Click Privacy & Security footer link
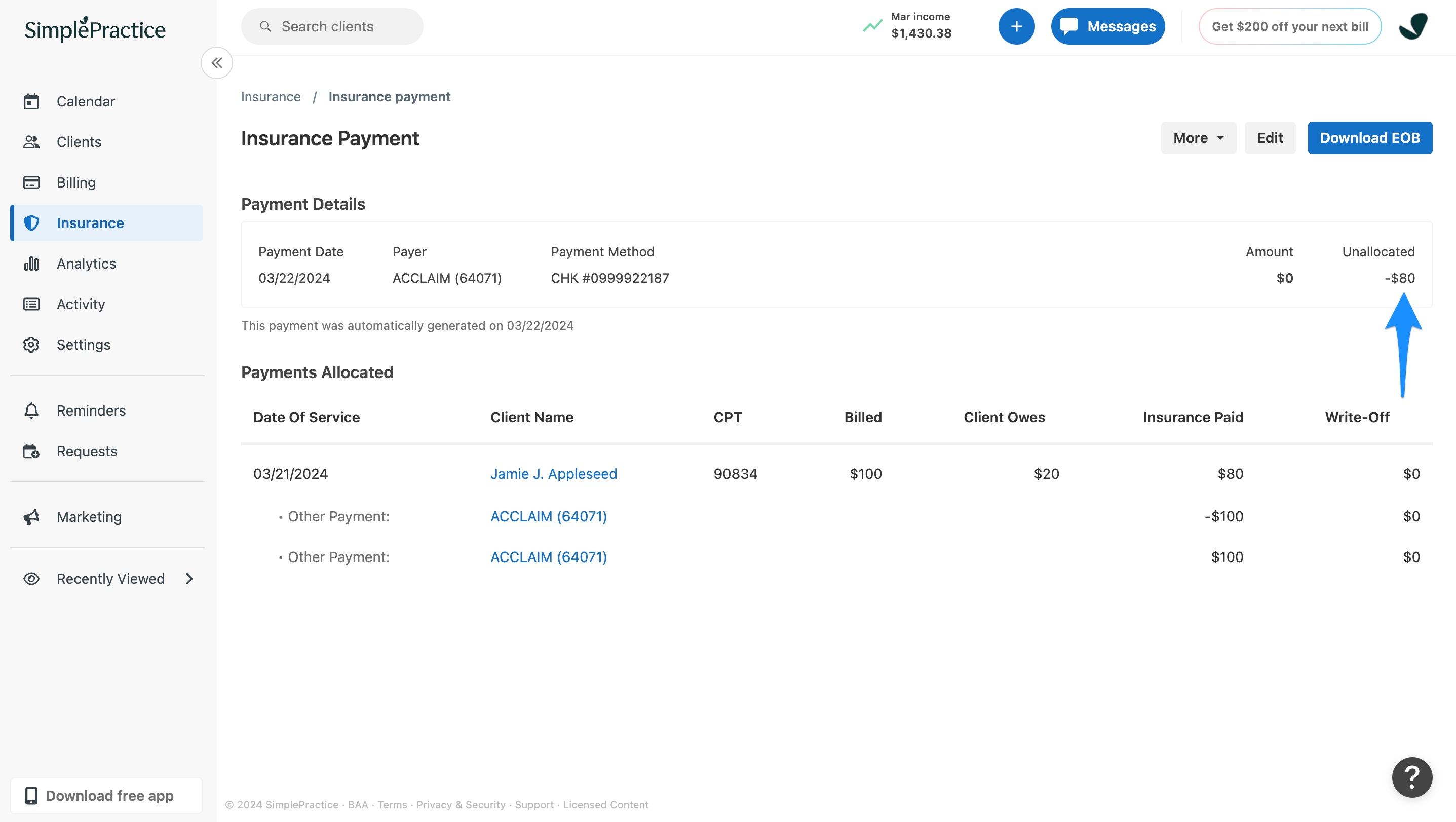Image resolution: width=1456 pixels, height=822 pixels. coord(461,804)
